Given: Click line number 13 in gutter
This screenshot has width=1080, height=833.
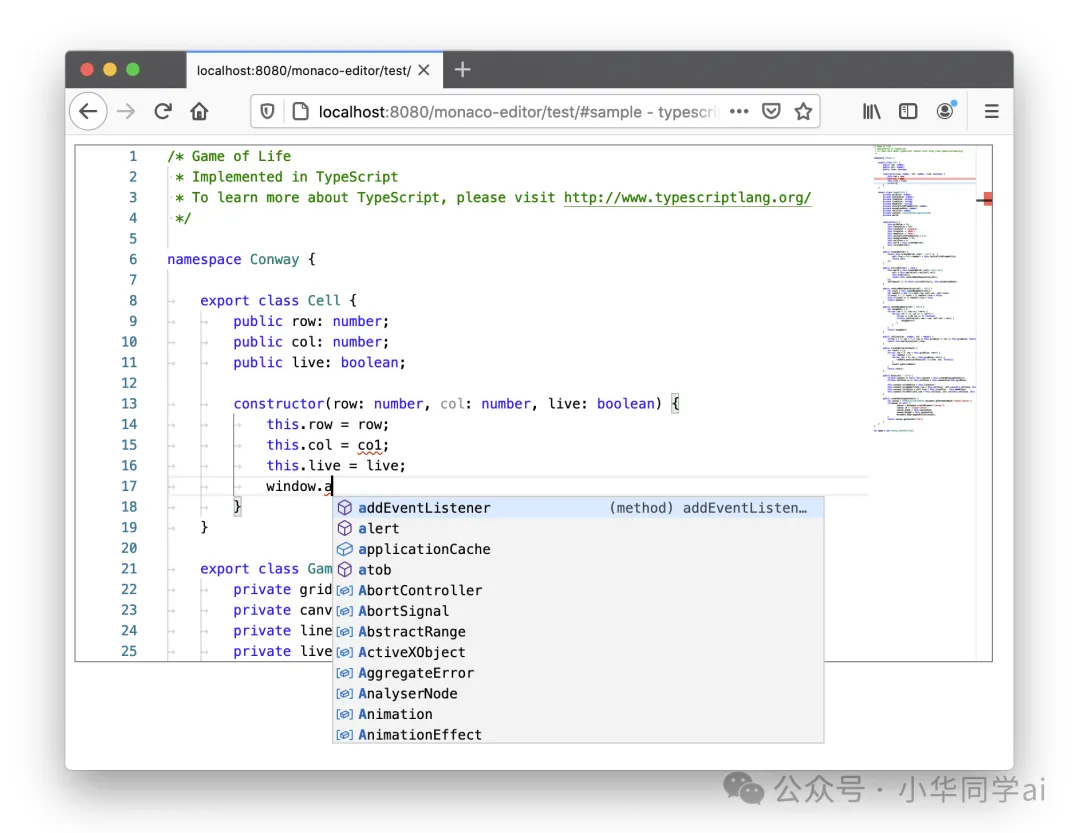Looking at the screenshot, I should [129, 404].
